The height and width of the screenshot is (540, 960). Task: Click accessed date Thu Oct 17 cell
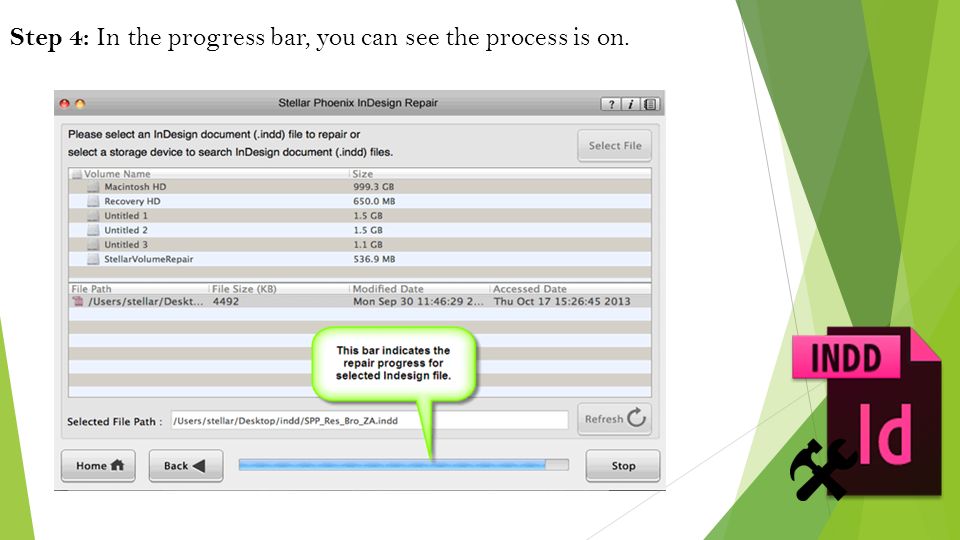(x=562, y=301)
